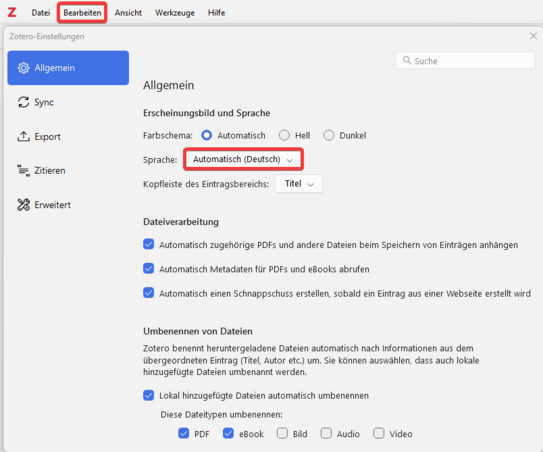Select the Hell color scheme
543x452 pixels.
(284, 135)
